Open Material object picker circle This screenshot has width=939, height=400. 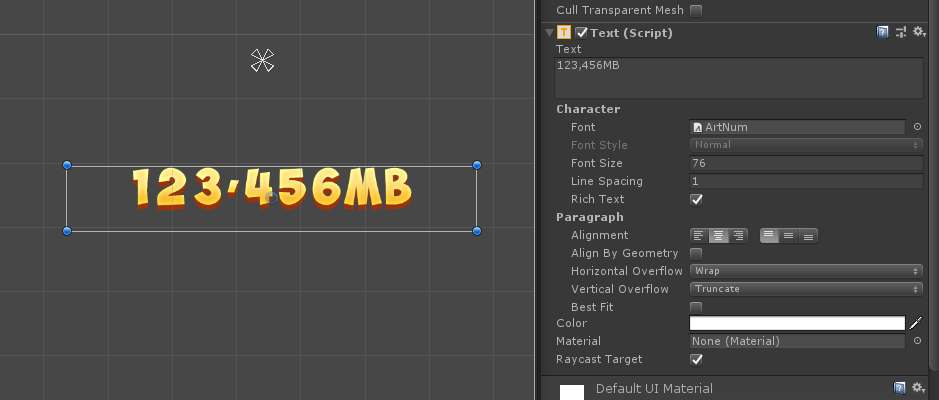coord(917,341)
